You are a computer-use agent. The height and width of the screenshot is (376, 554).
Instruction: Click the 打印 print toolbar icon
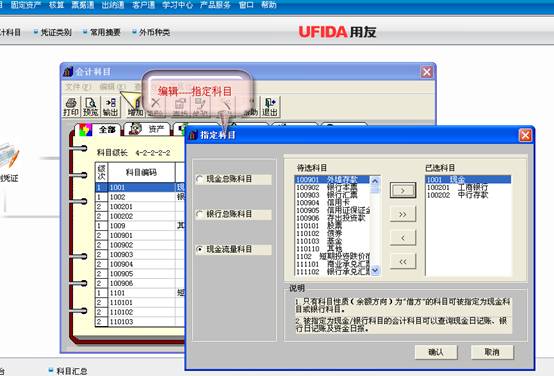click(71, 106)
